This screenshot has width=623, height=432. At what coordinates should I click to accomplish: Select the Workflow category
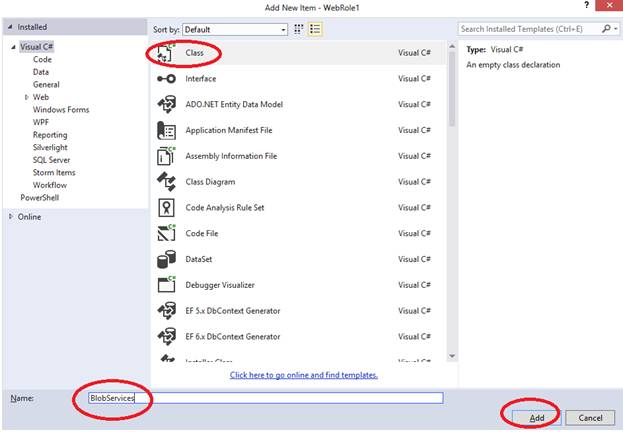coord(50,185)
